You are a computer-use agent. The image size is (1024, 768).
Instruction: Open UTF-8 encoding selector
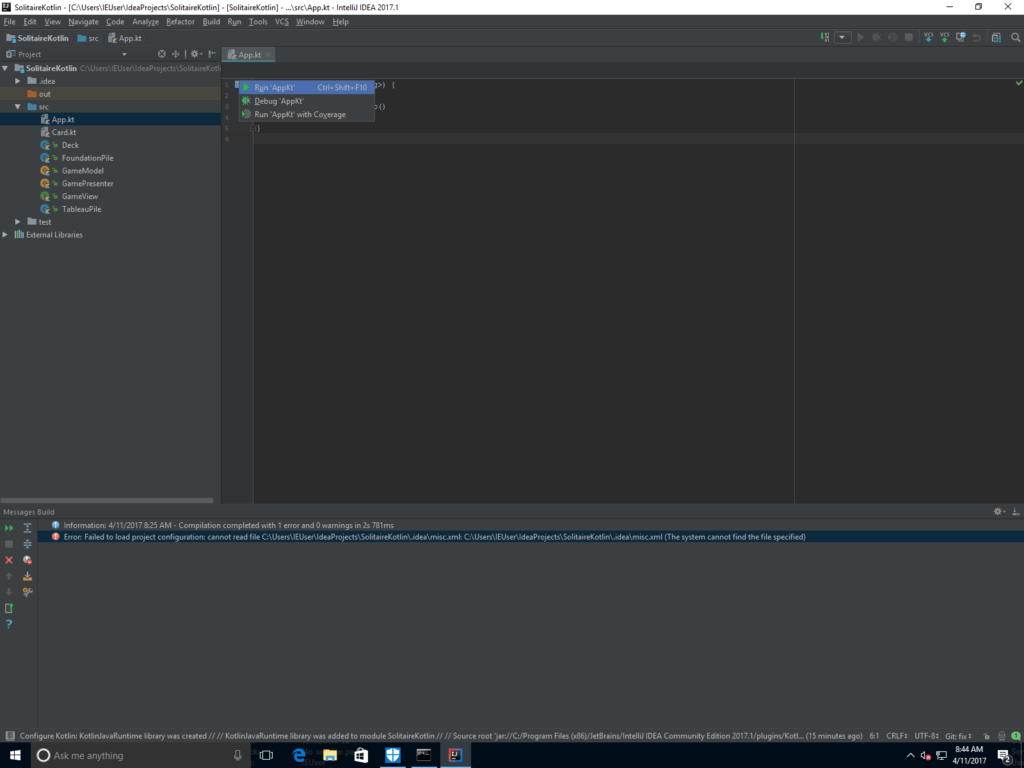(x=927, y=736)
